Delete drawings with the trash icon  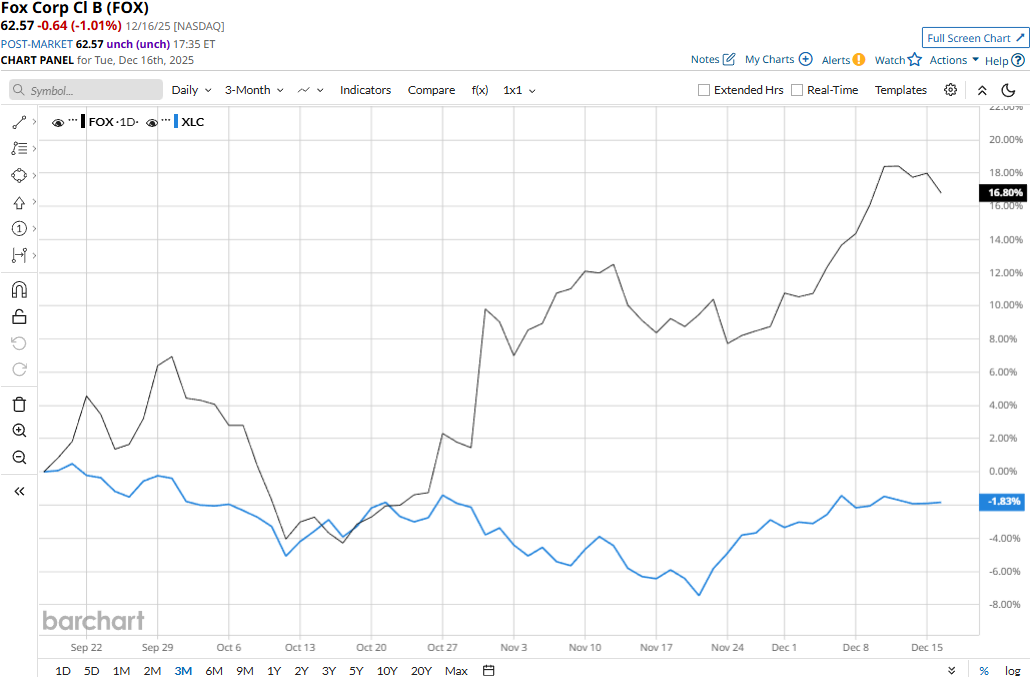pos(19,404)
